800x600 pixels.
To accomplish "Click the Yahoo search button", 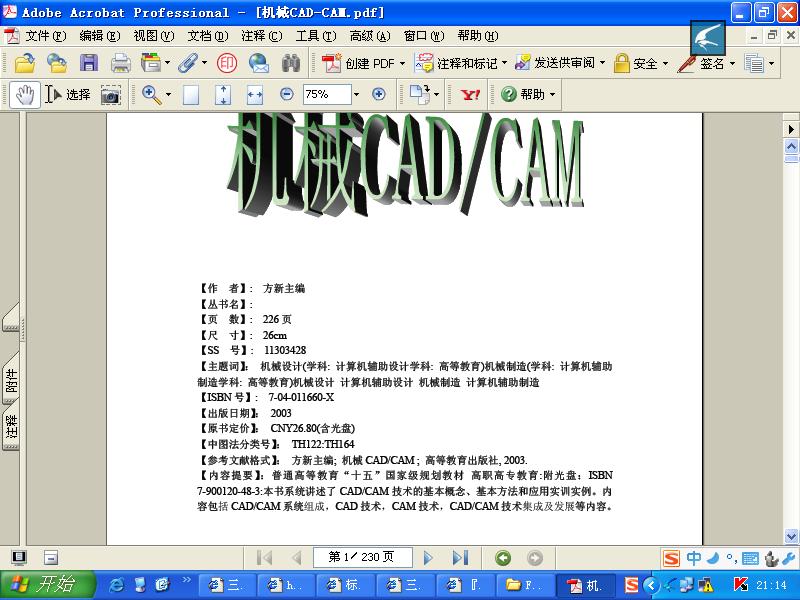I will [x=470, y=95].
